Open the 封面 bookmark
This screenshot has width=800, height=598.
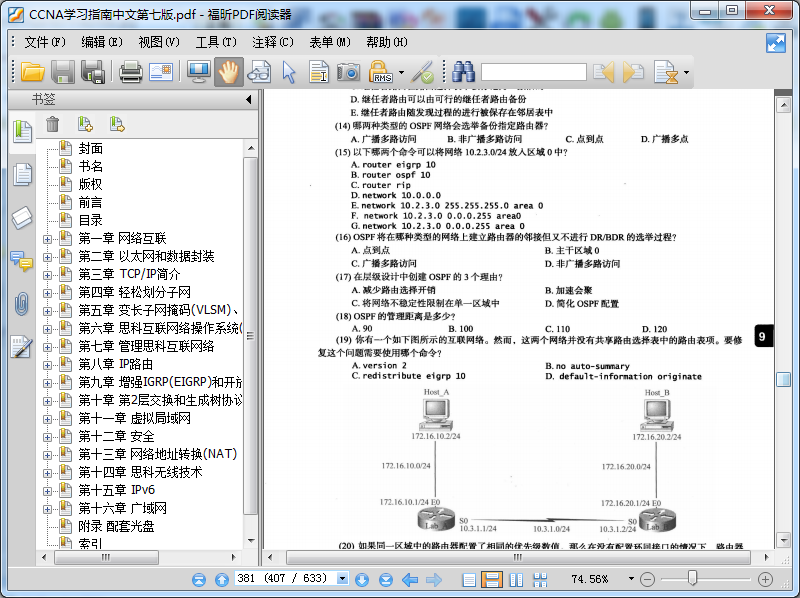(x=91, y=148)
